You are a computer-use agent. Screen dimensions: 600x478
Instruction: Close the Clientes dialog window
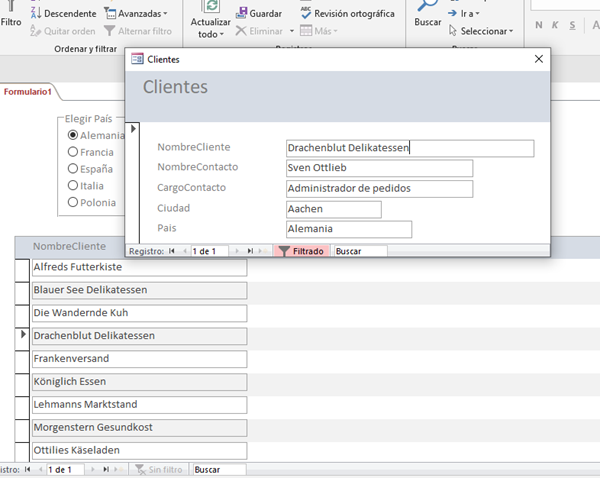click(x=539, y=59)
